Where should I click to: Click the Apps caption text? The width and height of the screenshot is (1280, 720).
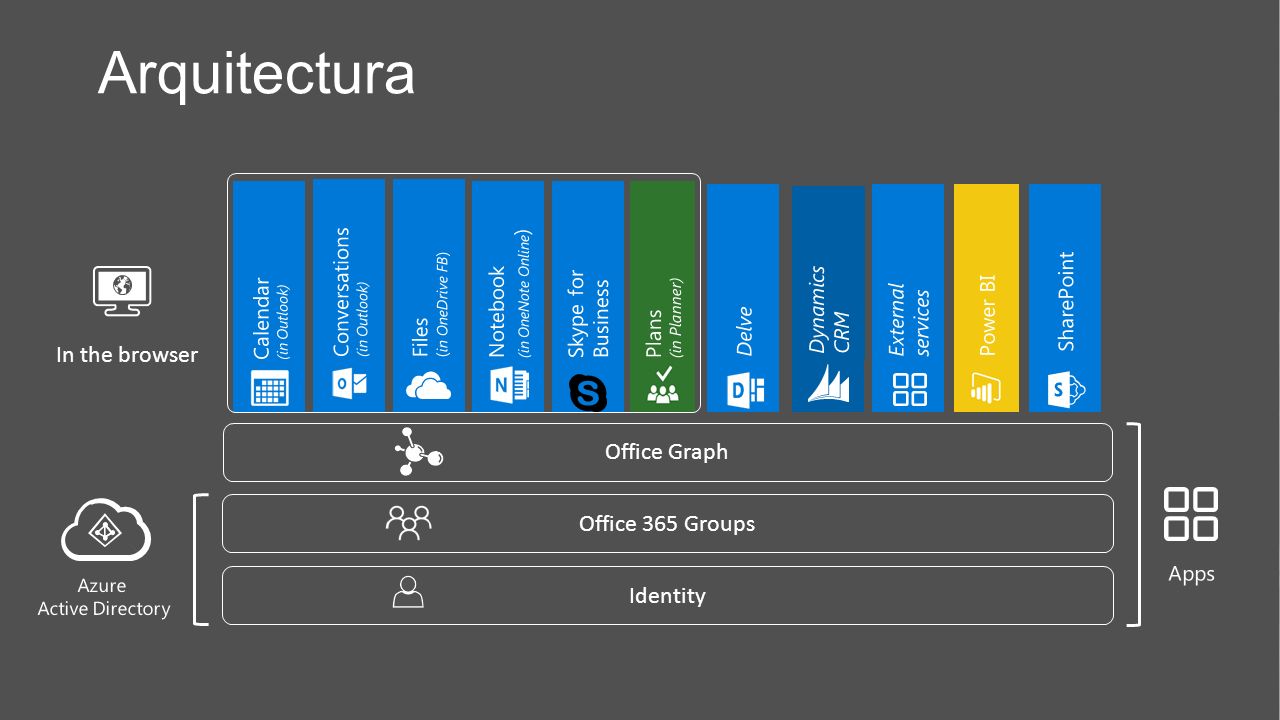pyautogui.click(x=1191, y=574)
